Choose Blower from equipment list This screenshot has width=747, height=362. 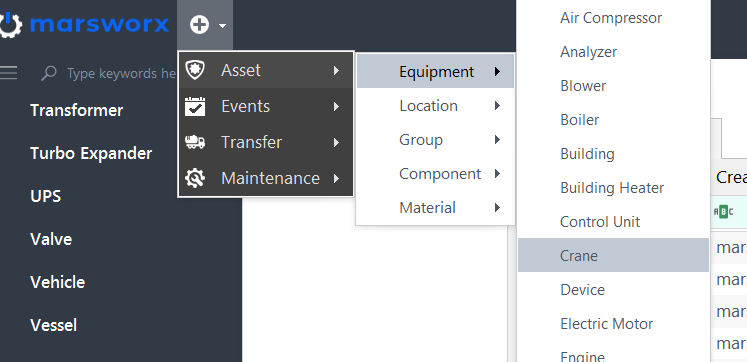613,86
